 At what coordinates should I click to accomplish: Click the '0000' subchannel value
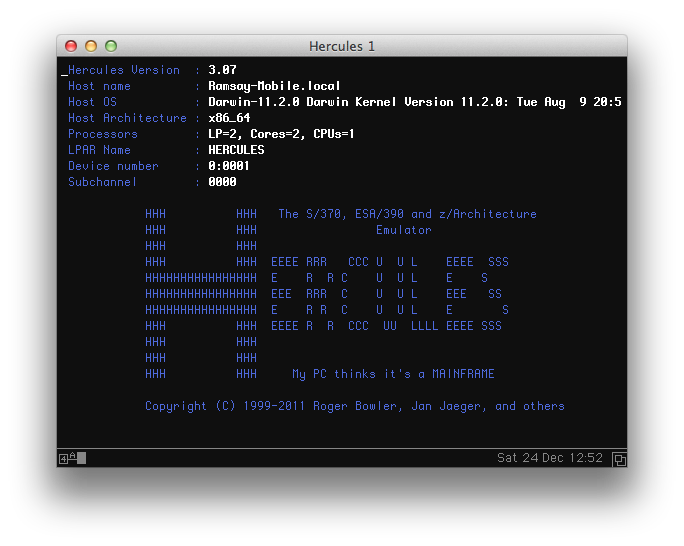(x=222, y=182)
